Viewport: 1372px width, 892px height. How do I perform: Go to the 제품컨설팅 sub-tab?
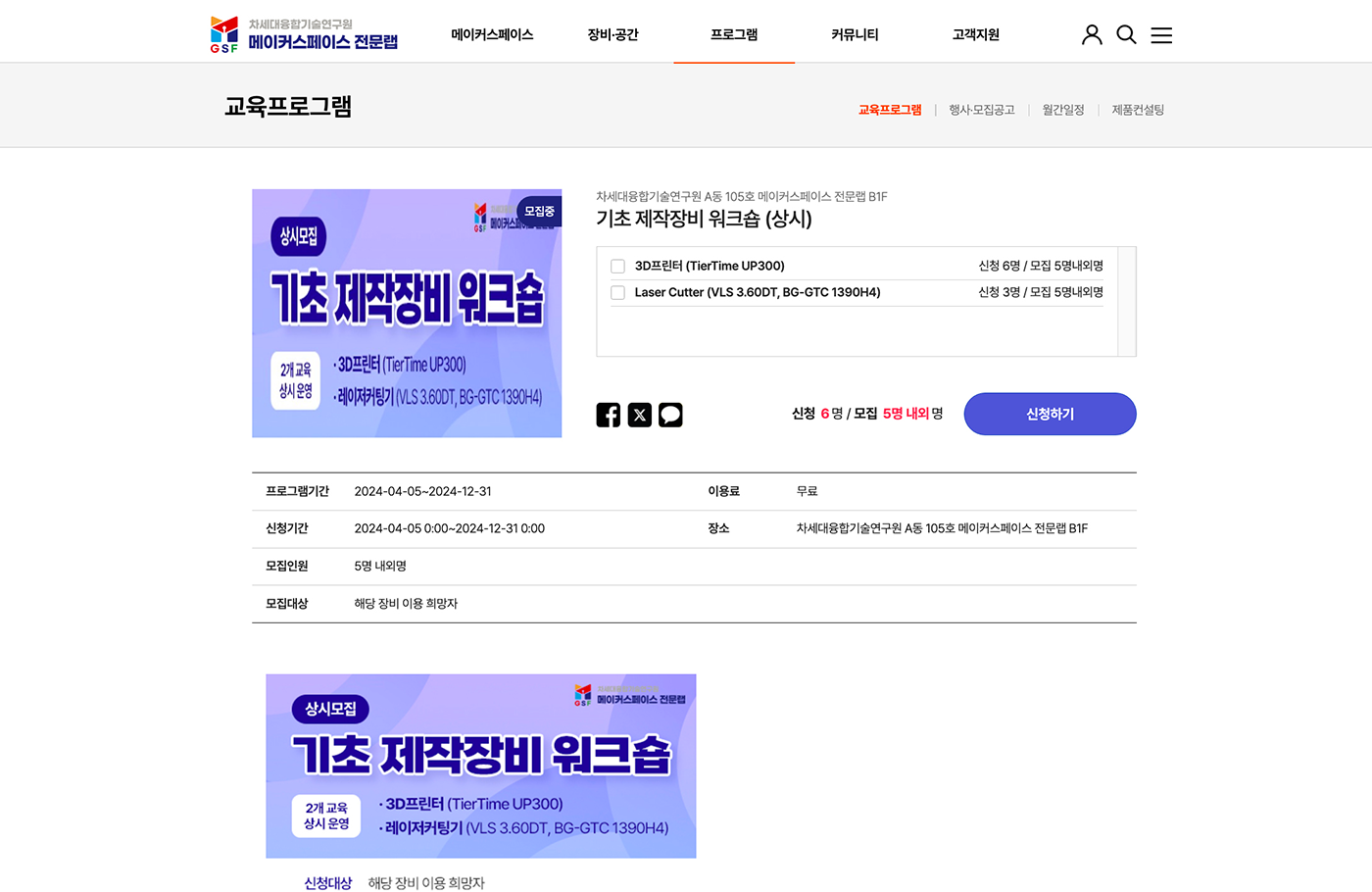1138,110
